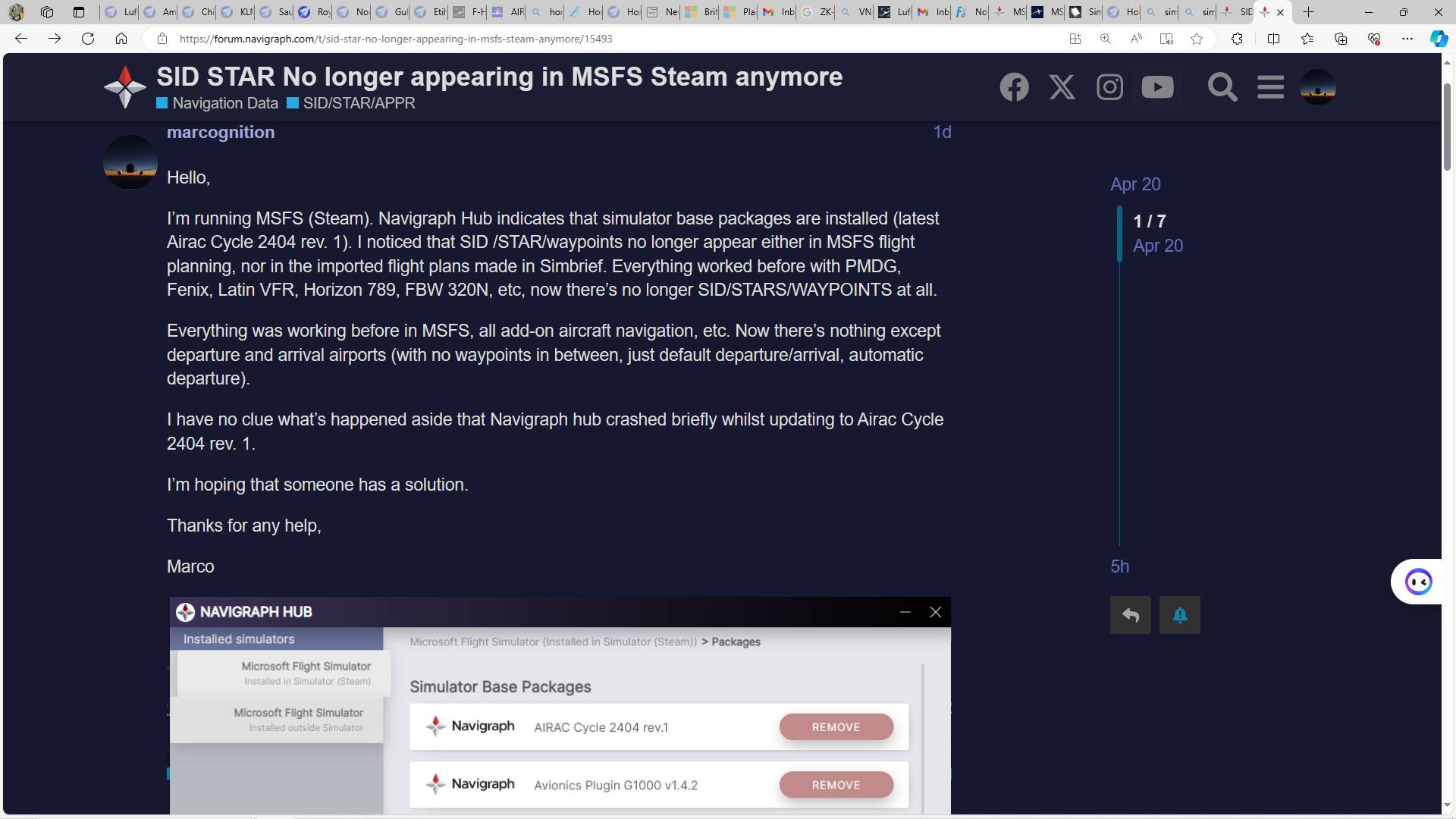
Task: Click the Navigraph logo home icon
Action: pyautogui.click(x=125, y=87)
